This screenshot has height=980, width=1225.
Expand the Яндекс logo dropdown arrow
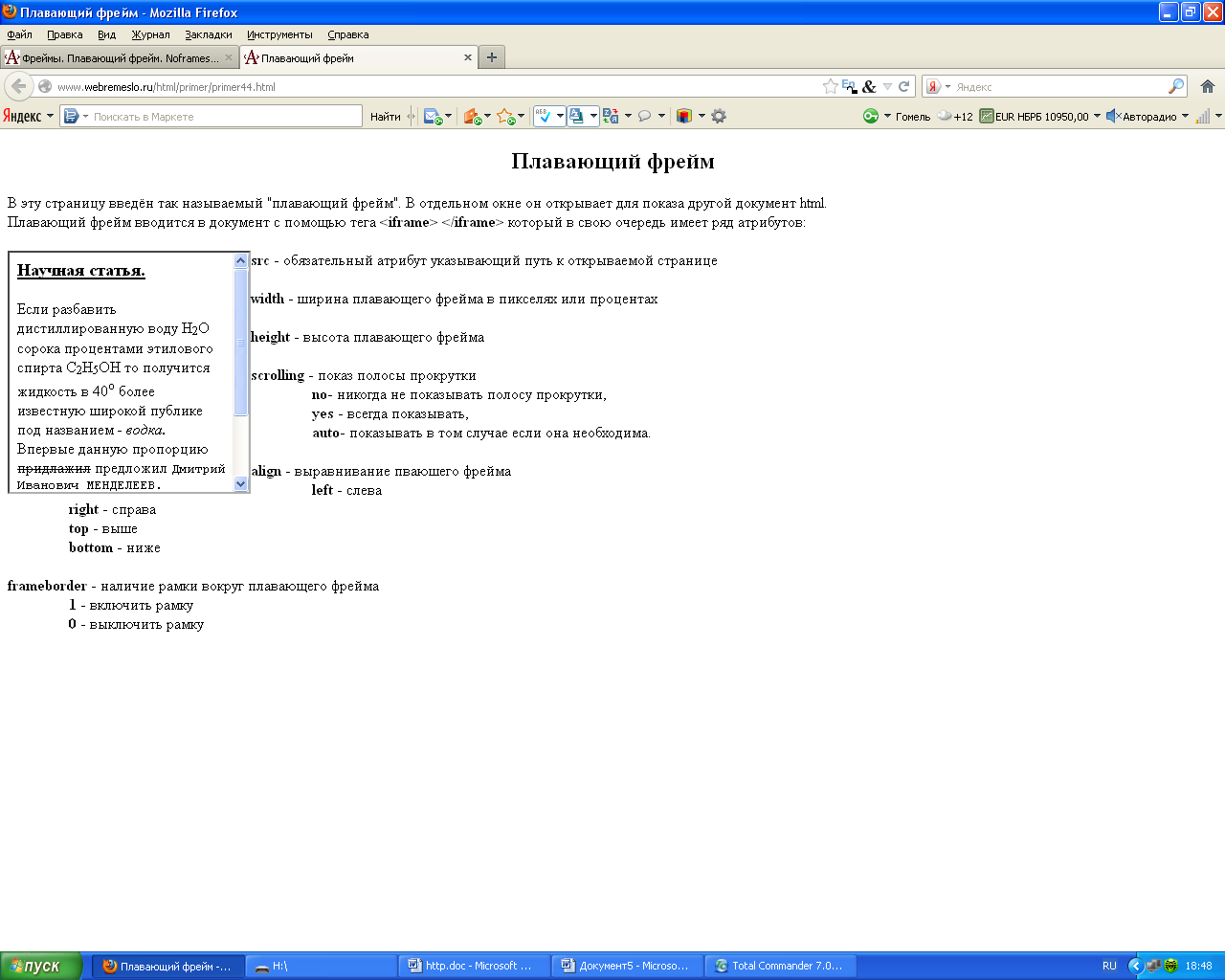[x=50, y=116]
